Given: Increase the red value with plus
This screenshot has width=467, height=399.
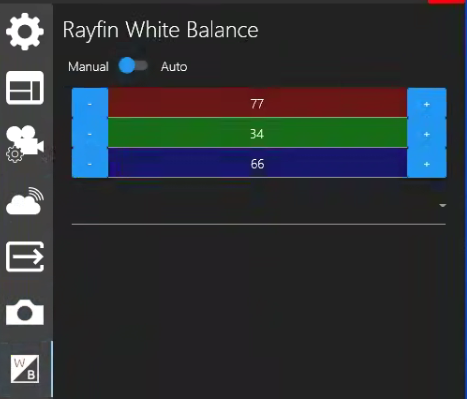Looking at the screenshot, I should pyautogui.click(x=427, y=103).
